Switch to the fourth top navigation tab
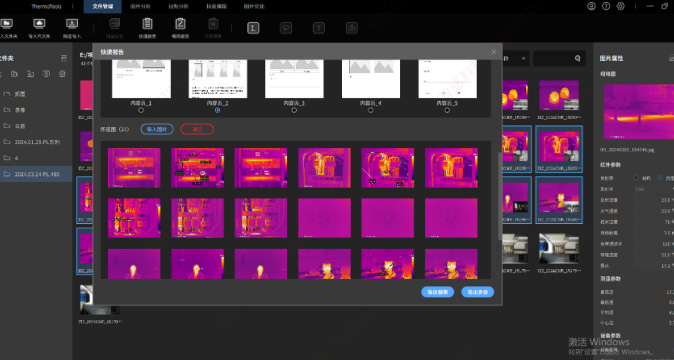Viewport: 674px width, 360px height. click(x=216, y=6)
